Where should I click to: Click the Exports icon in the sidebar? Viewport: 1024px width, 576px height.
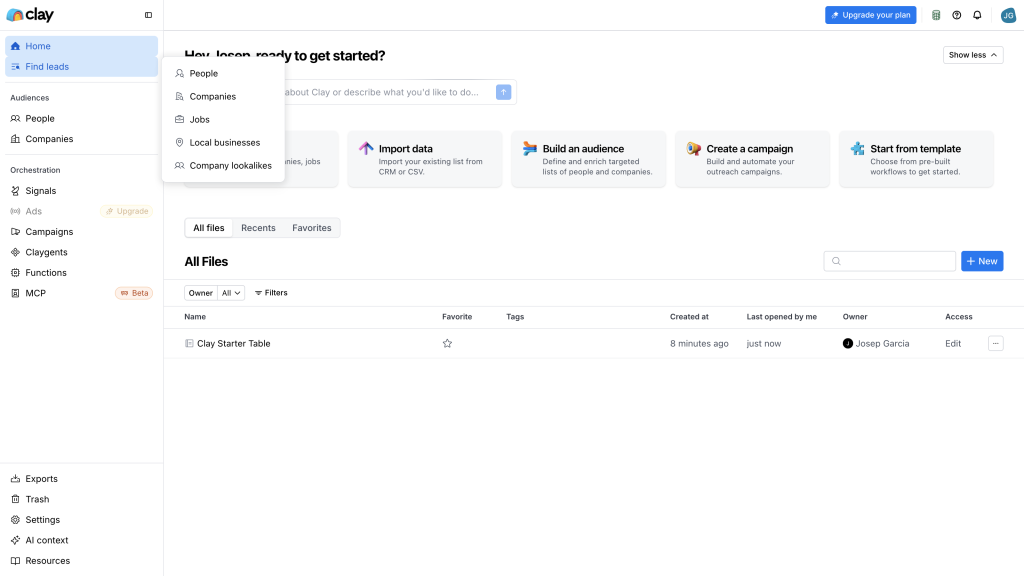tap(16, 479)
